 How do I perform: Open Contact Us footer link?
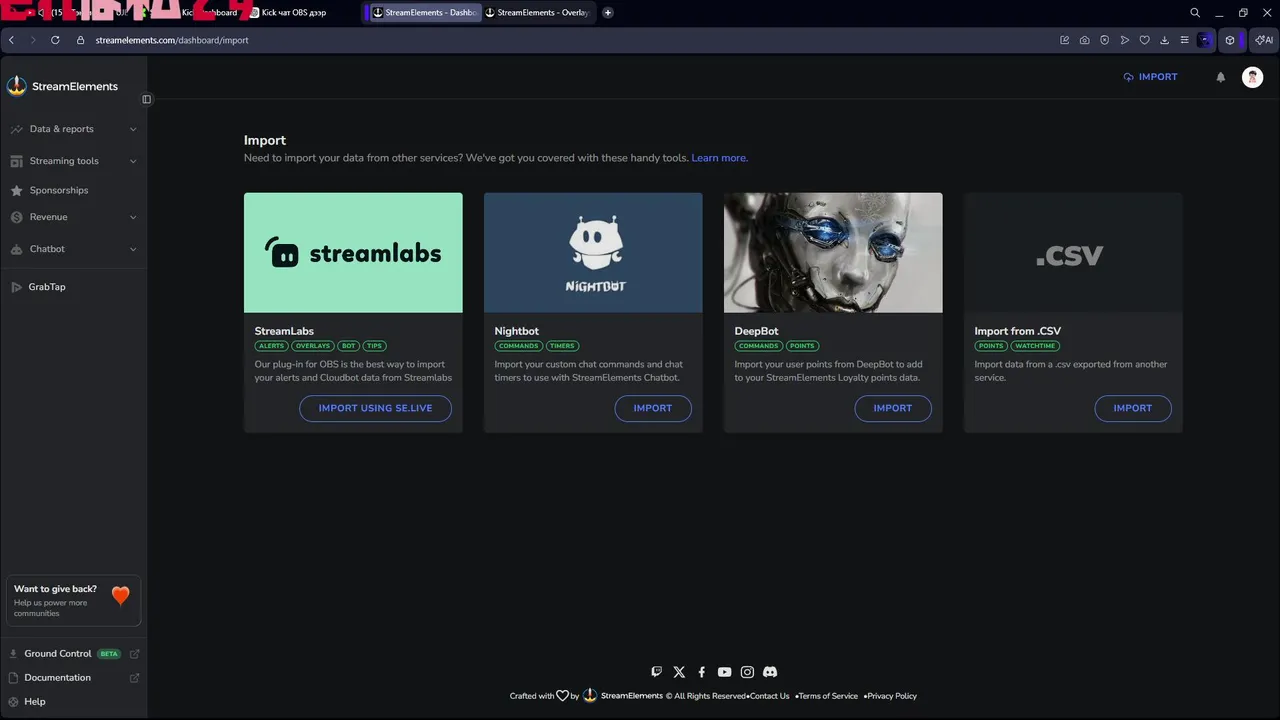coord(769,696)
